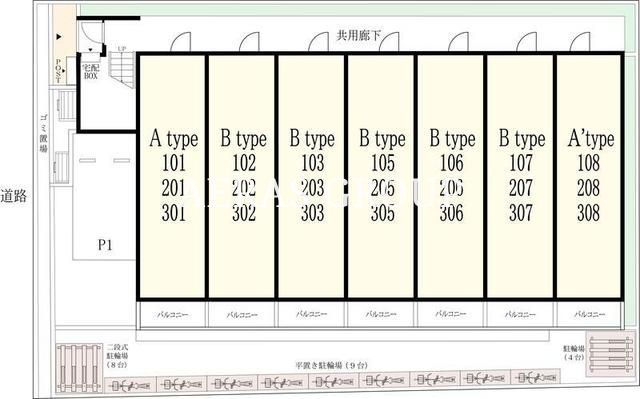This screenshot has width=640, height=399.
Task: Click the door swing symbol for unit 101
Action: [x=181, y=42]
